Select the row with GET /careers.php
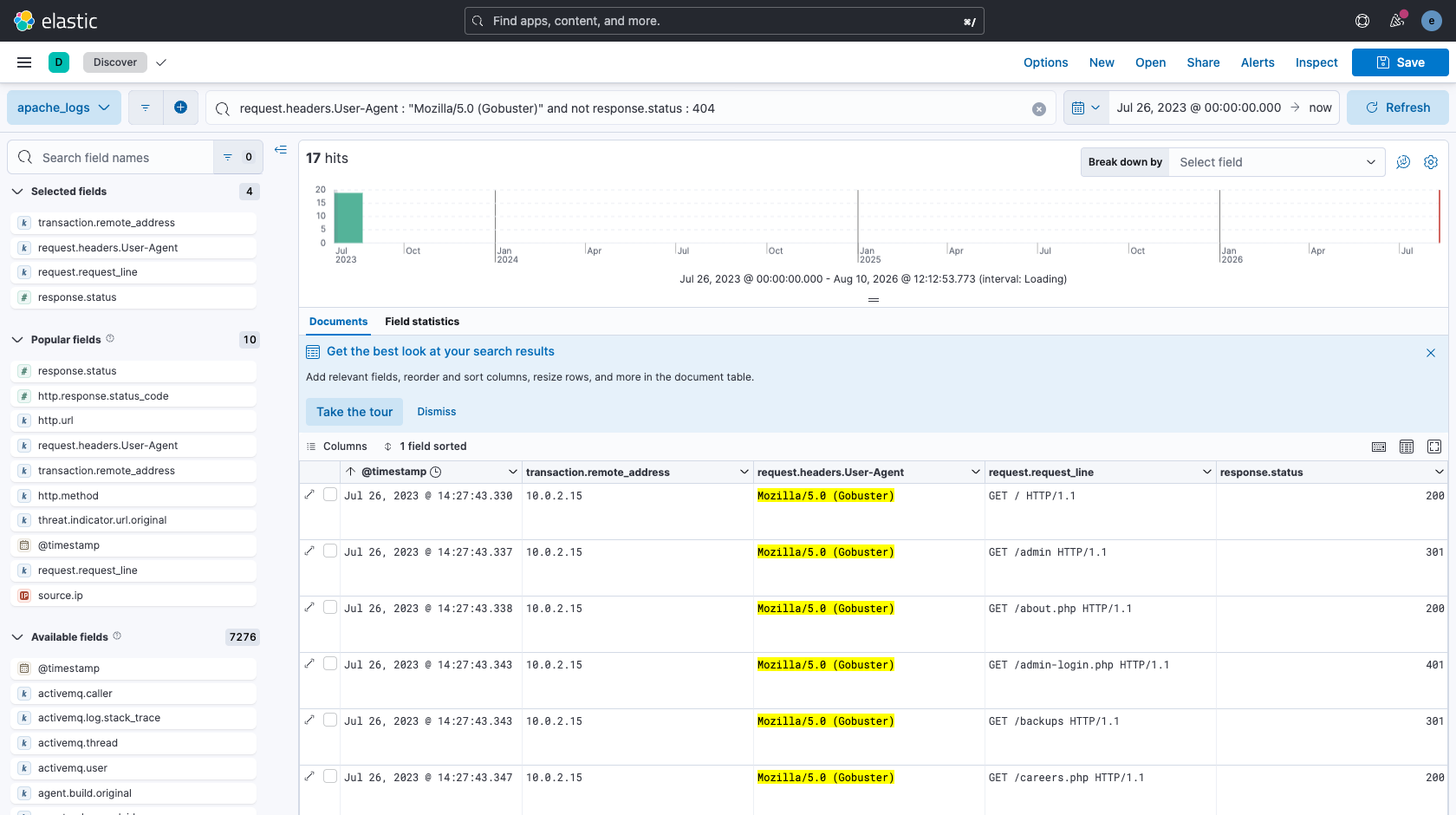This screenshot has height=815, width=1456. (x=330, y=776)
